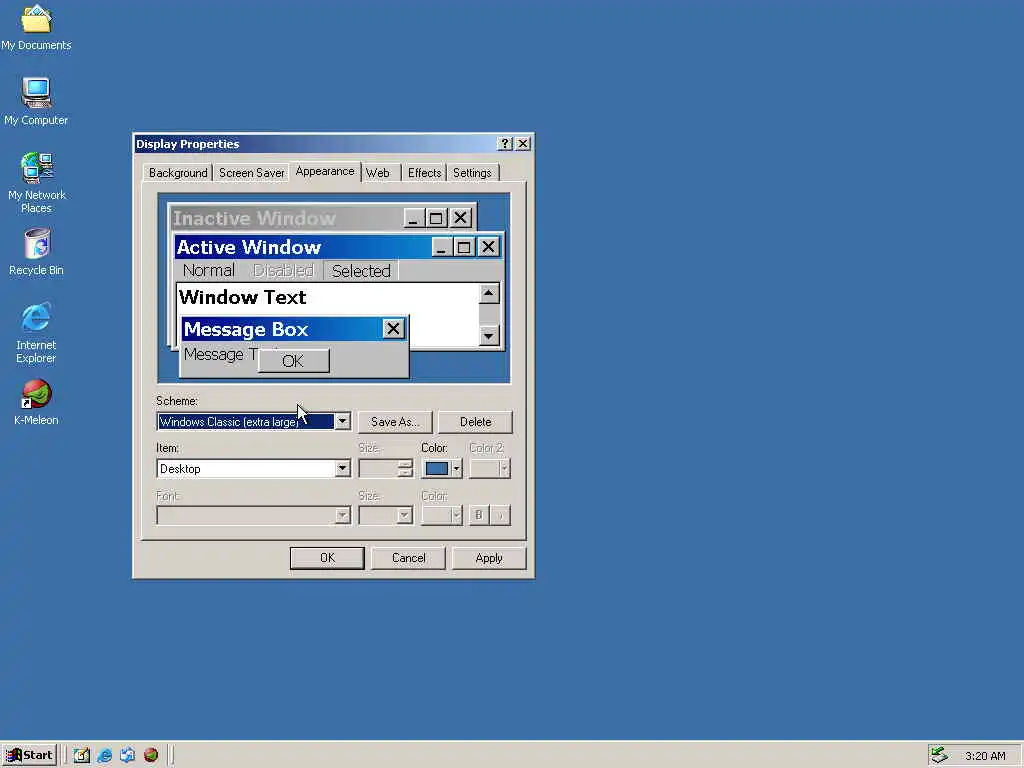
Task: Select the Internet Explorer desktop icon
Action: (x=36, y=333)
